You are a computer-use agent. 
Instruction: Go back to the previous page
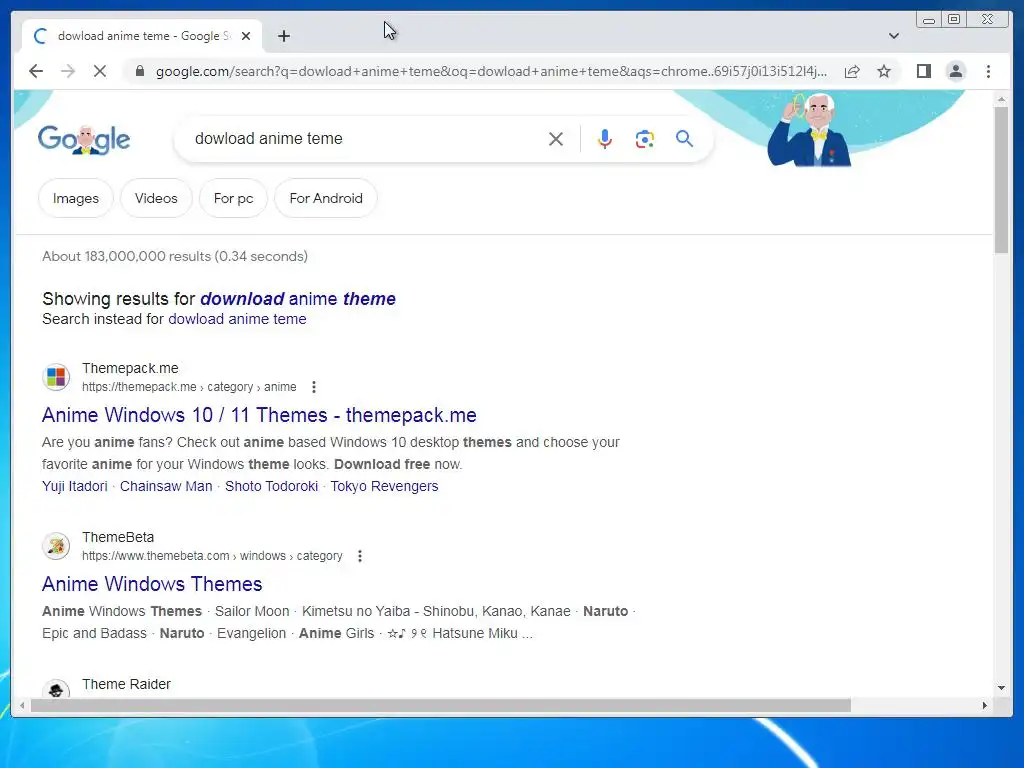click(x=36, y=71)
